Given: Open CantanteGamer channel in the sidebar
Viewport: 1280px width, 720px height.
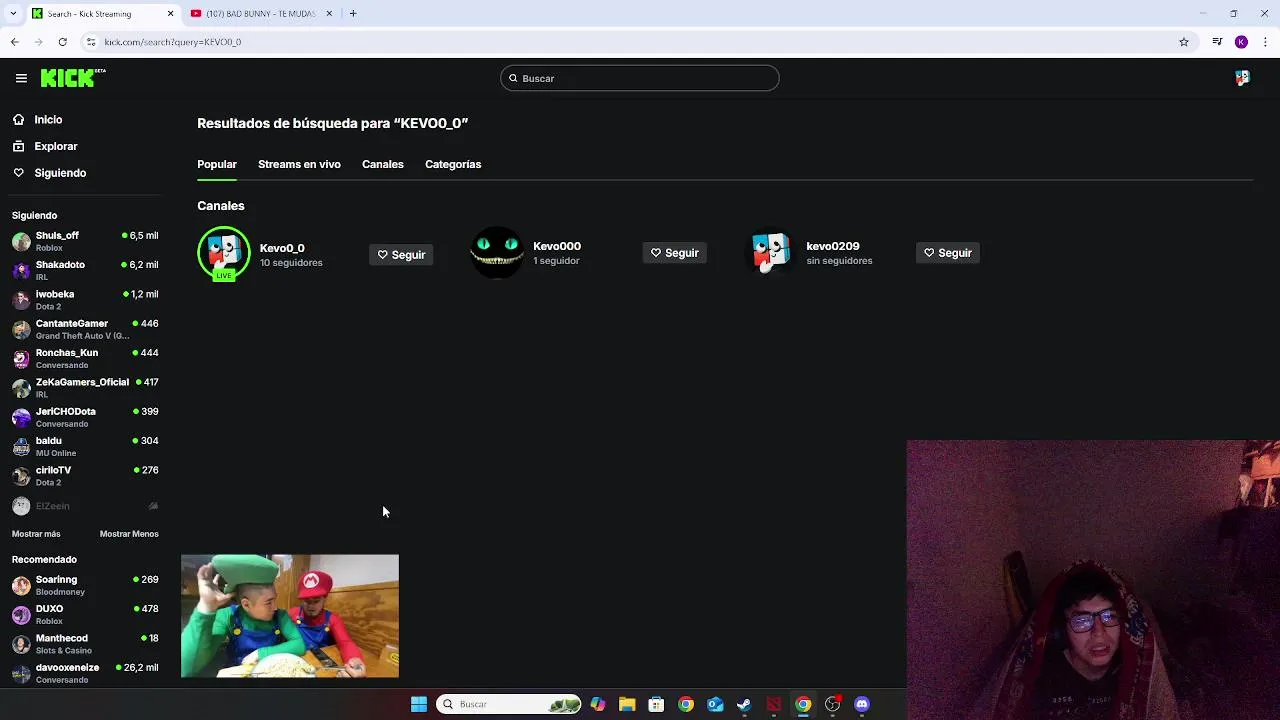Looking at the screenshot, I should point(85,329).
